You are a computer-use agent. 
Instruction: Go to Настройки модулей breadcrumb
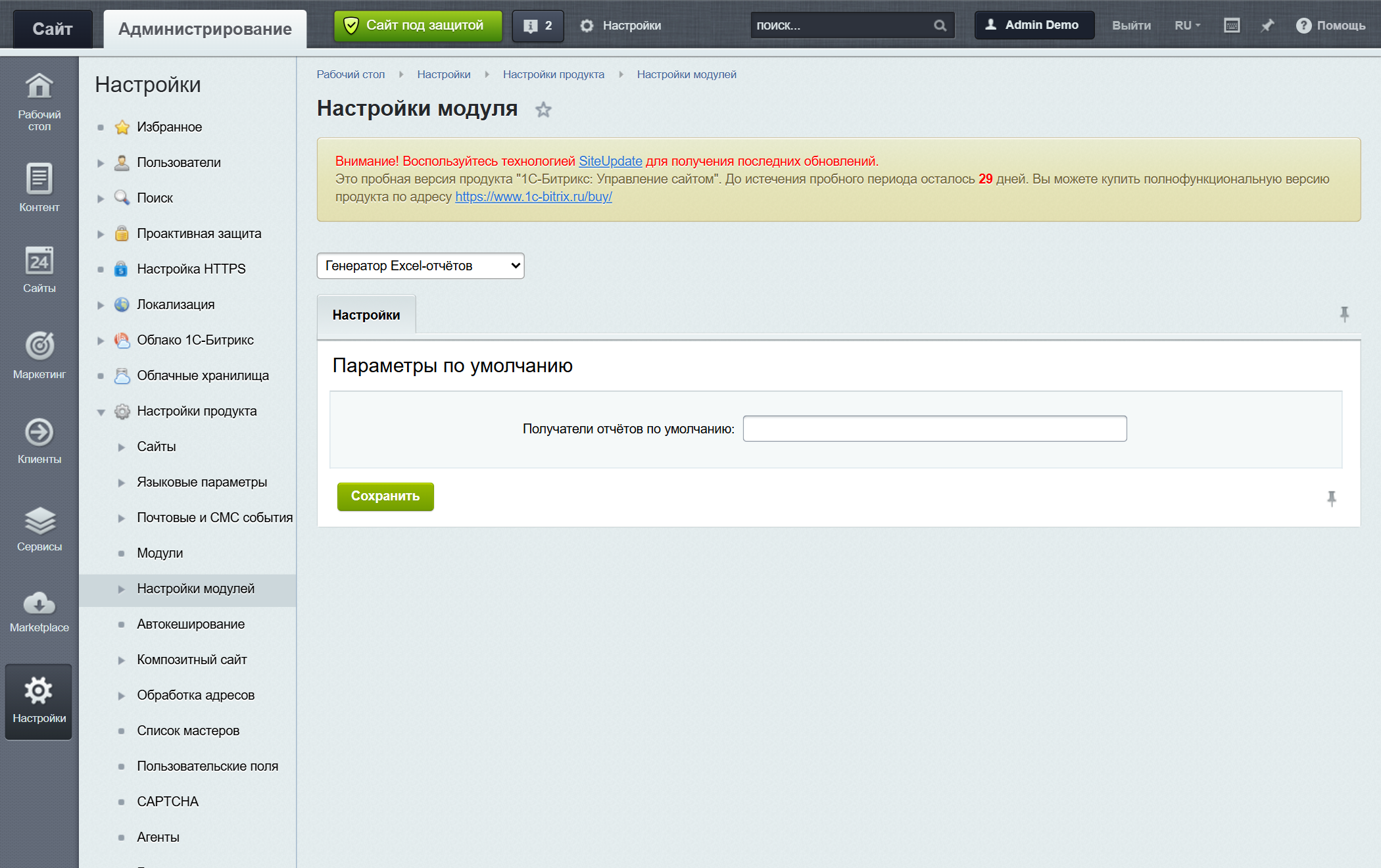(x=687, y=74)
